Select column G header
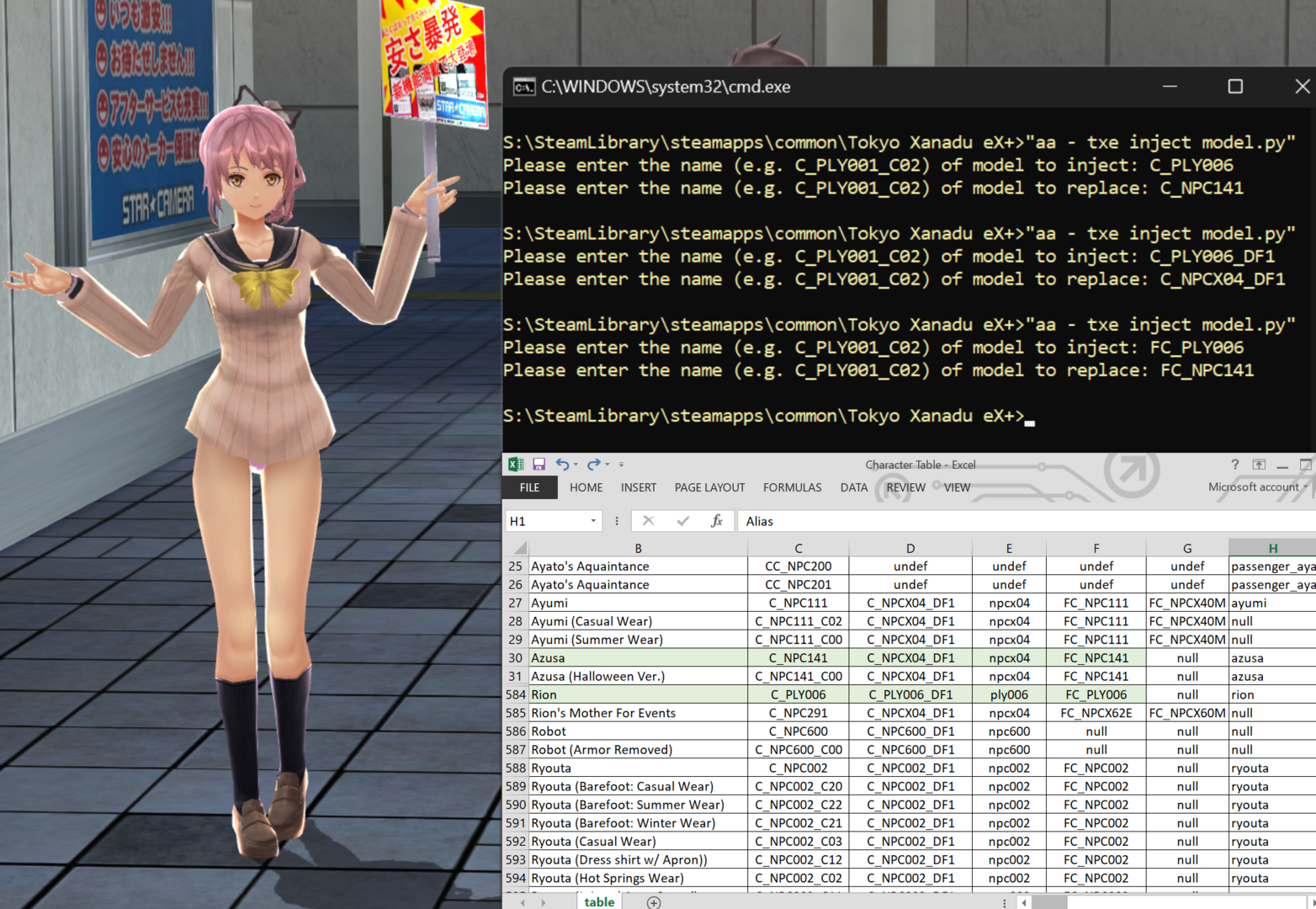The height and width of the screenshot is (909, 1316). click(1187, 548)
